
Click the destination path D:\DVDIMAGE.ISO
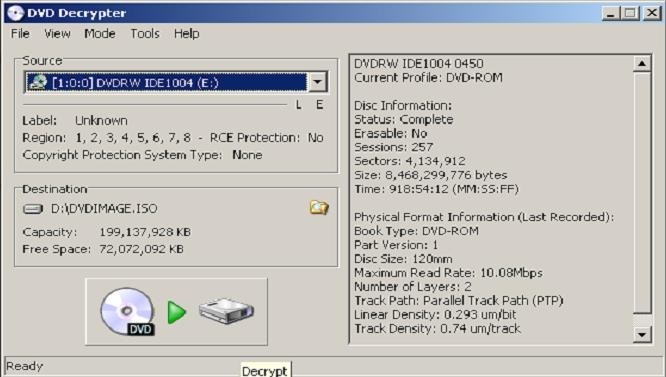coord(104,208)
